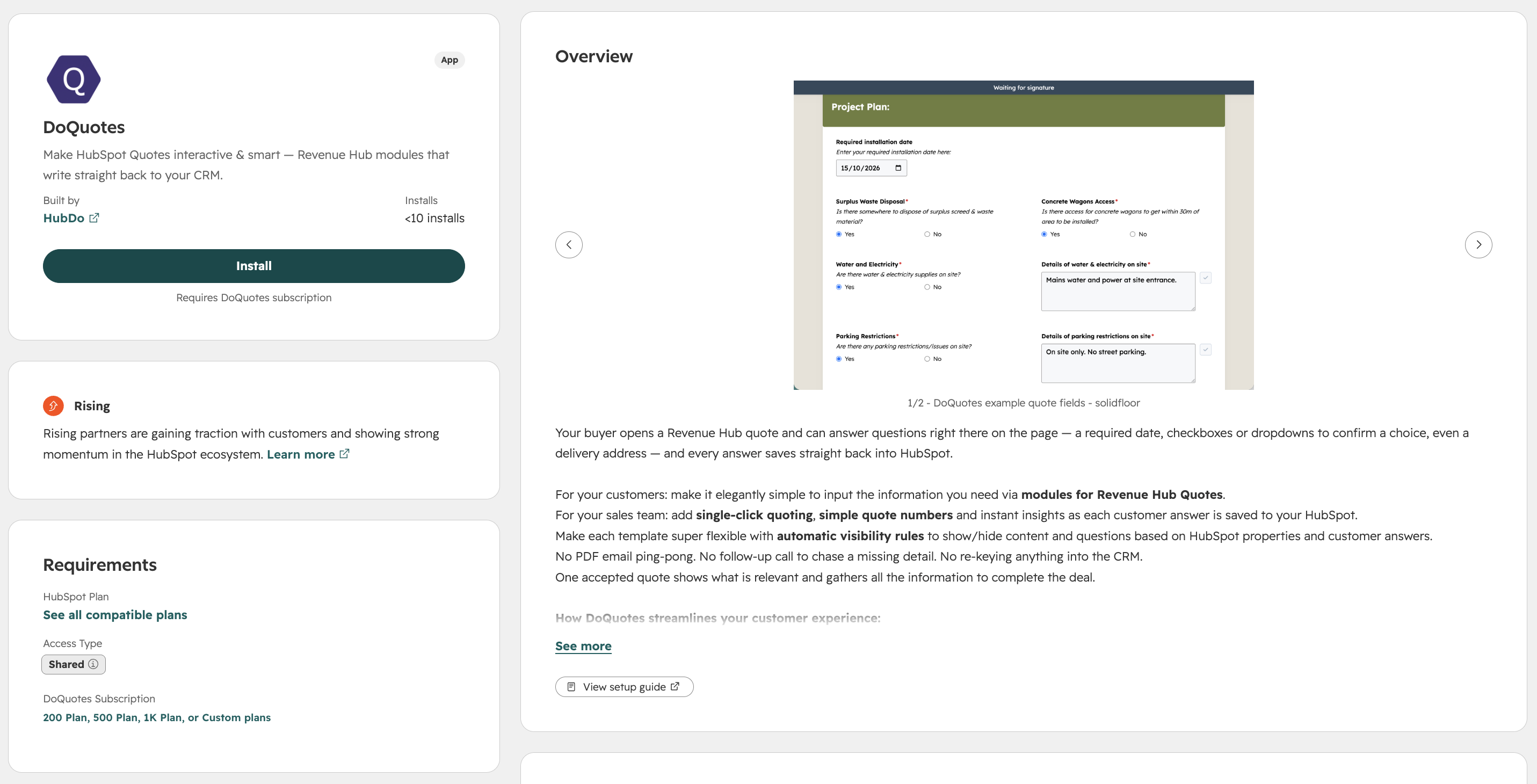
Task: Select Yes for Parking Restrictions
Action: pyautogui.click(x=839, y=359)
